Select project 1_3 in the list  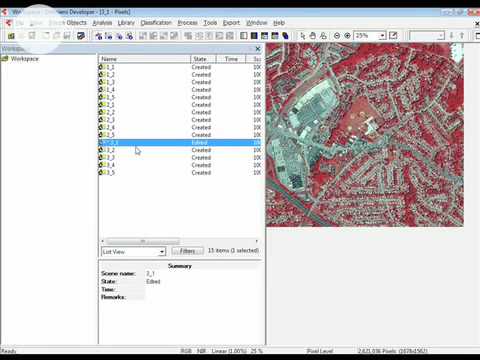click(179, 82)
